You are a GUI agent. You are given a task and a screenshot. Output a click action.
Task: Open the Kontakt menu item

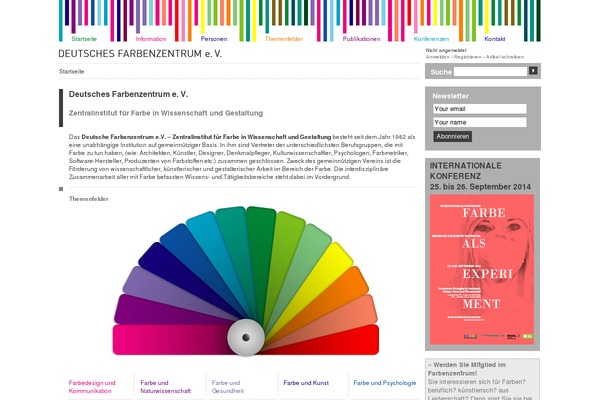[494, 39]
